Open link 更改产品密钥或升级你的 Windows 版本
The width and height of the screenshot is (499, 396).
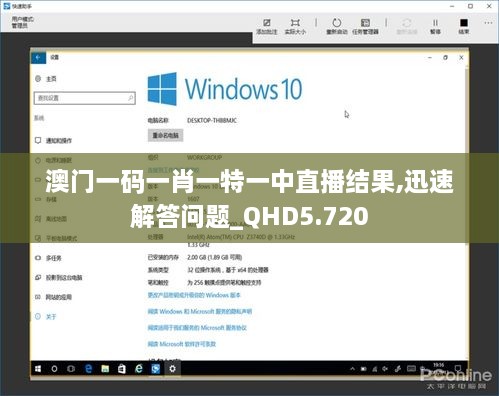coord(194,295)
